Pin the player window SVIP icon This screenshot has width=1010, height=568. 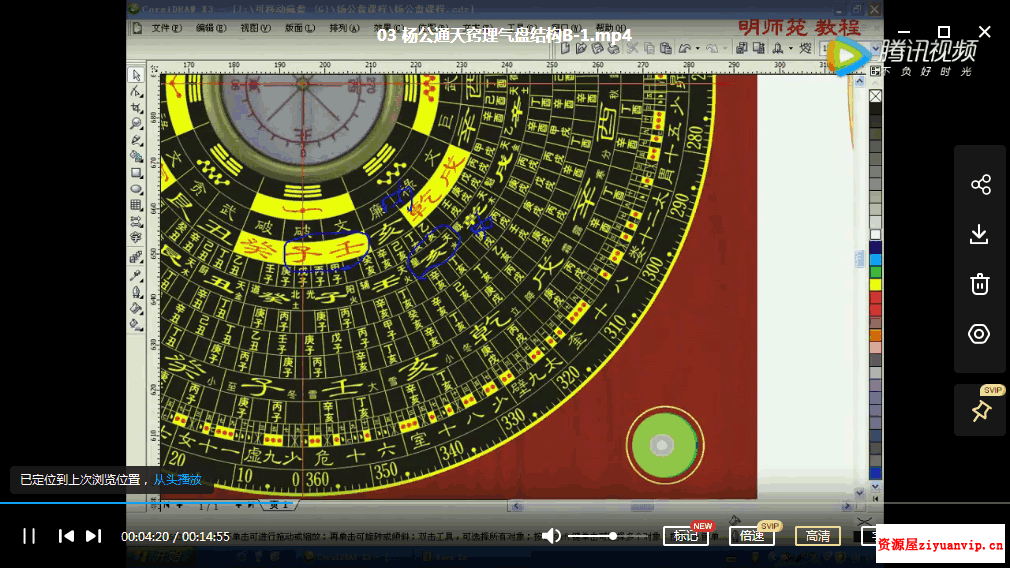(981, 411)
